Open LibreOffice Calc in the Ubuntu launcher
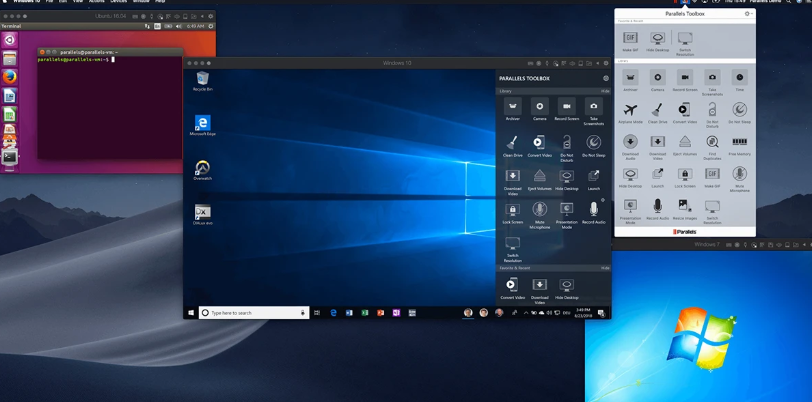 10,114
